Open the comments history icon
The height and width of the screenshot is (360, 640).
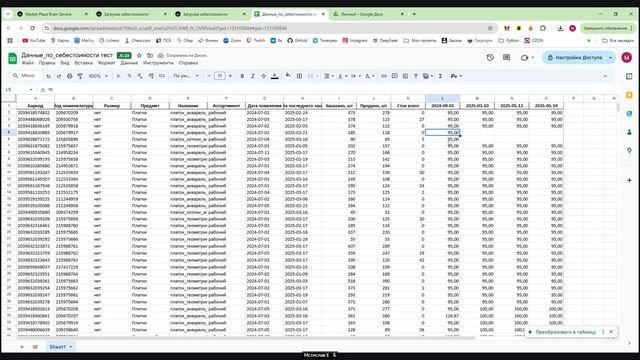point(507,58)
